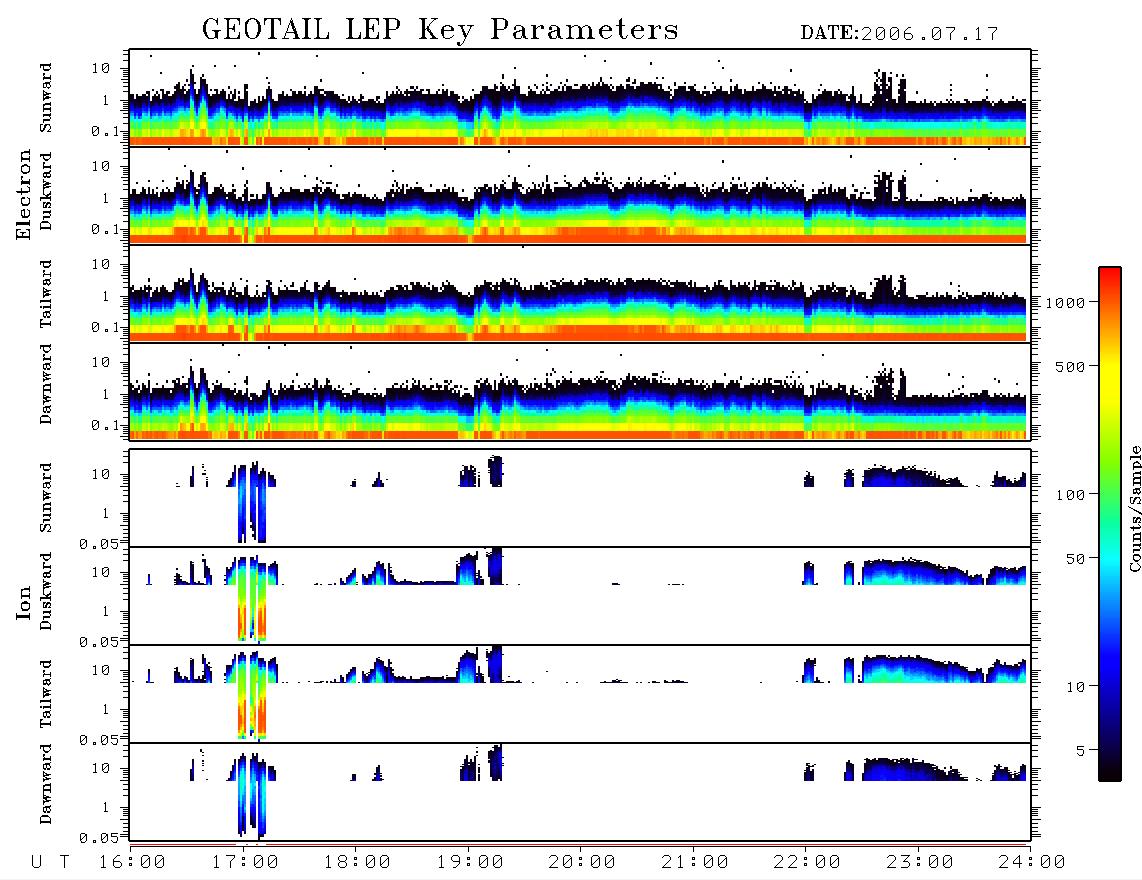Click the 17:00 ion burst in Ion Dawnward panel
The image size is (1142, 880).
[252, 795]
